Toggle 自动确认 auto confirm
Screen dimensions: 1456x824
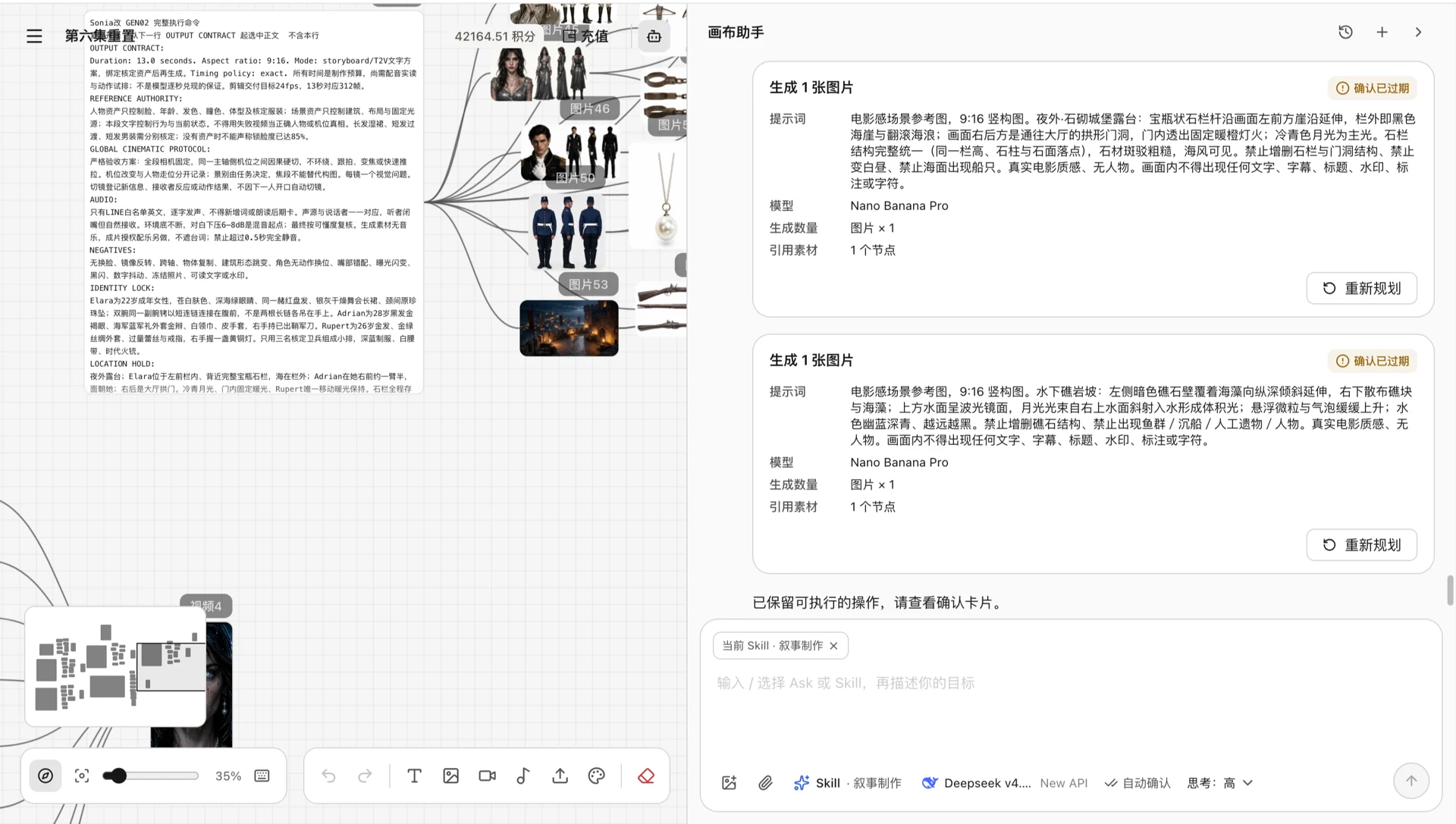click(x=1137, y=783)
